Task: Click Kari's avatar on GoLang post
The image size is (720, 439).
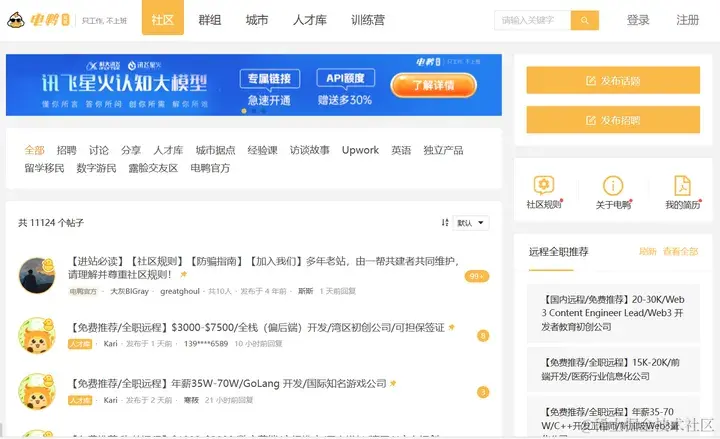Action: pos(37,392)
